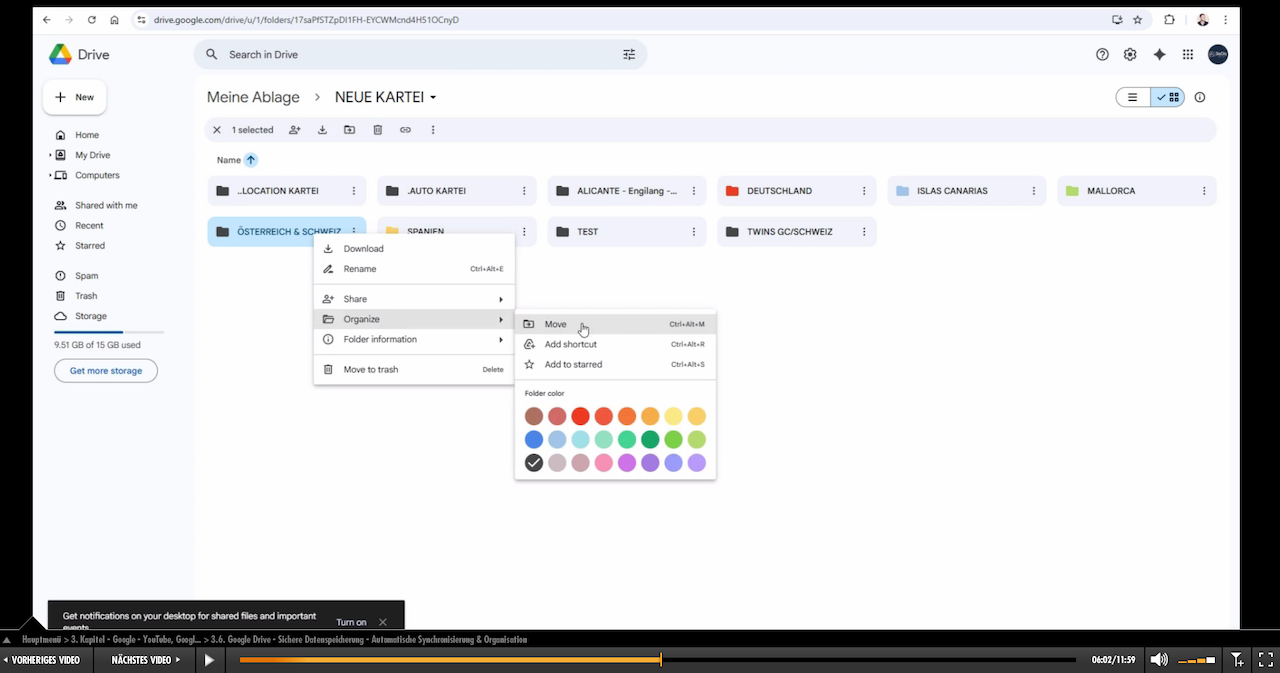The width and height of the screenshot is (1280, 673).
Task: Switch to list layout view
Action: pos(1133,97)
